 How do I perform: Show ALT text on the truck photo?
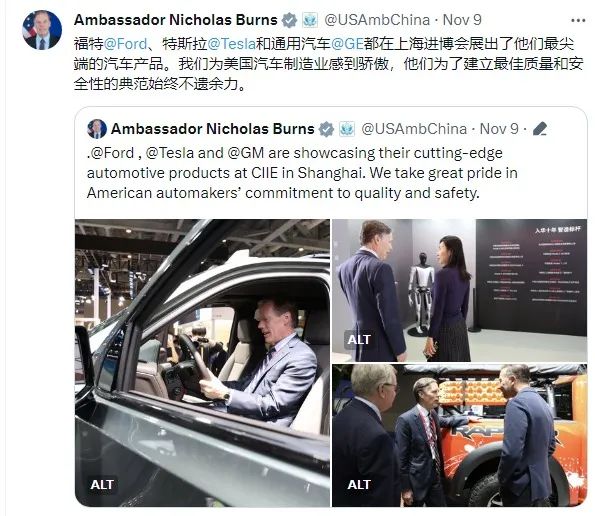102,485
